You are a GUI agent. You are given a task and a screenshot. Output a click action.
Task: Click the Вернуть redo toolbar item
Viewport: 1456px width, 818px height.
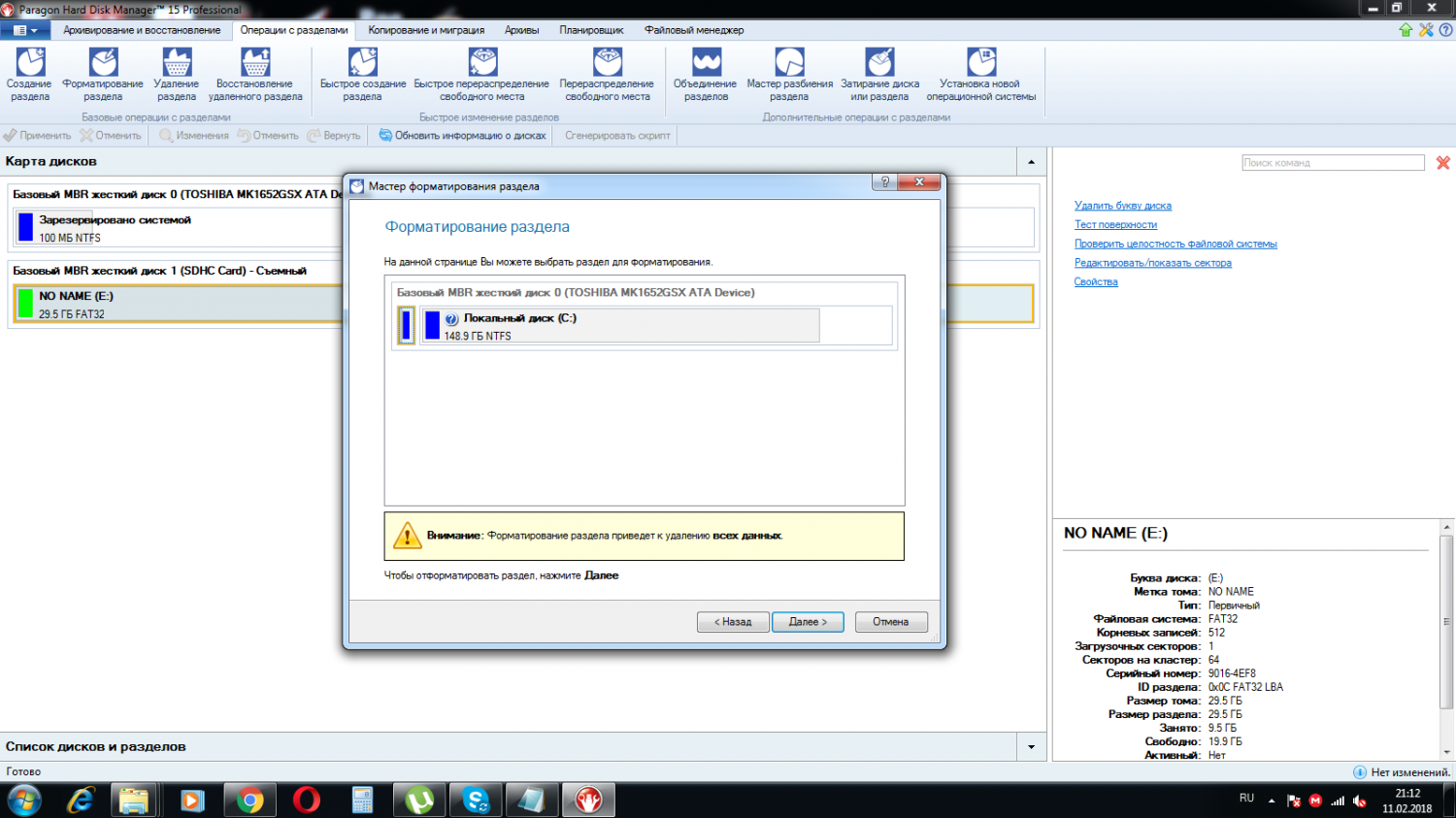334,136
